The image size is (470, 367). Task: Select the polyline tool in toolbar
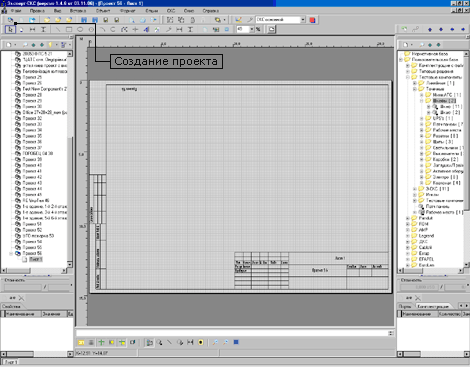pyautogui.click(x=124, y=29)
